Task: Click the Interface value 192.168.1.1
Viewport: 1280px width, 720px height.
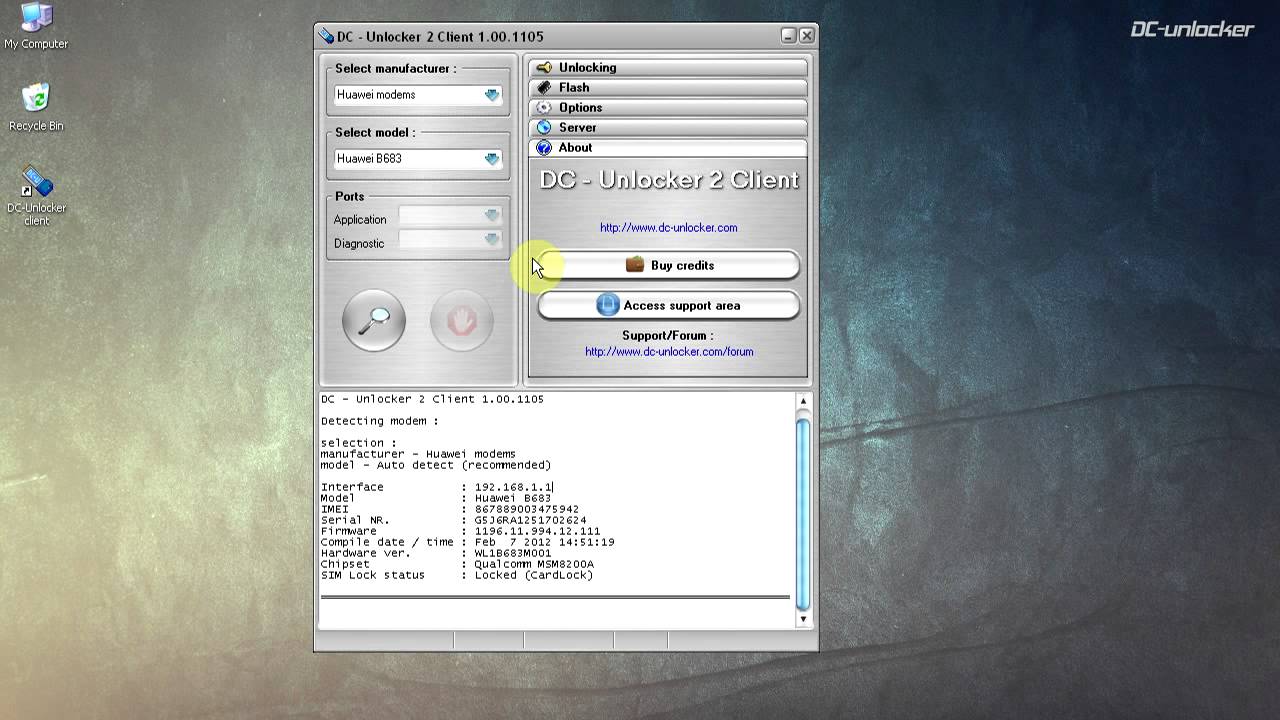Action: pyautogui.click(x=513, y=488)
